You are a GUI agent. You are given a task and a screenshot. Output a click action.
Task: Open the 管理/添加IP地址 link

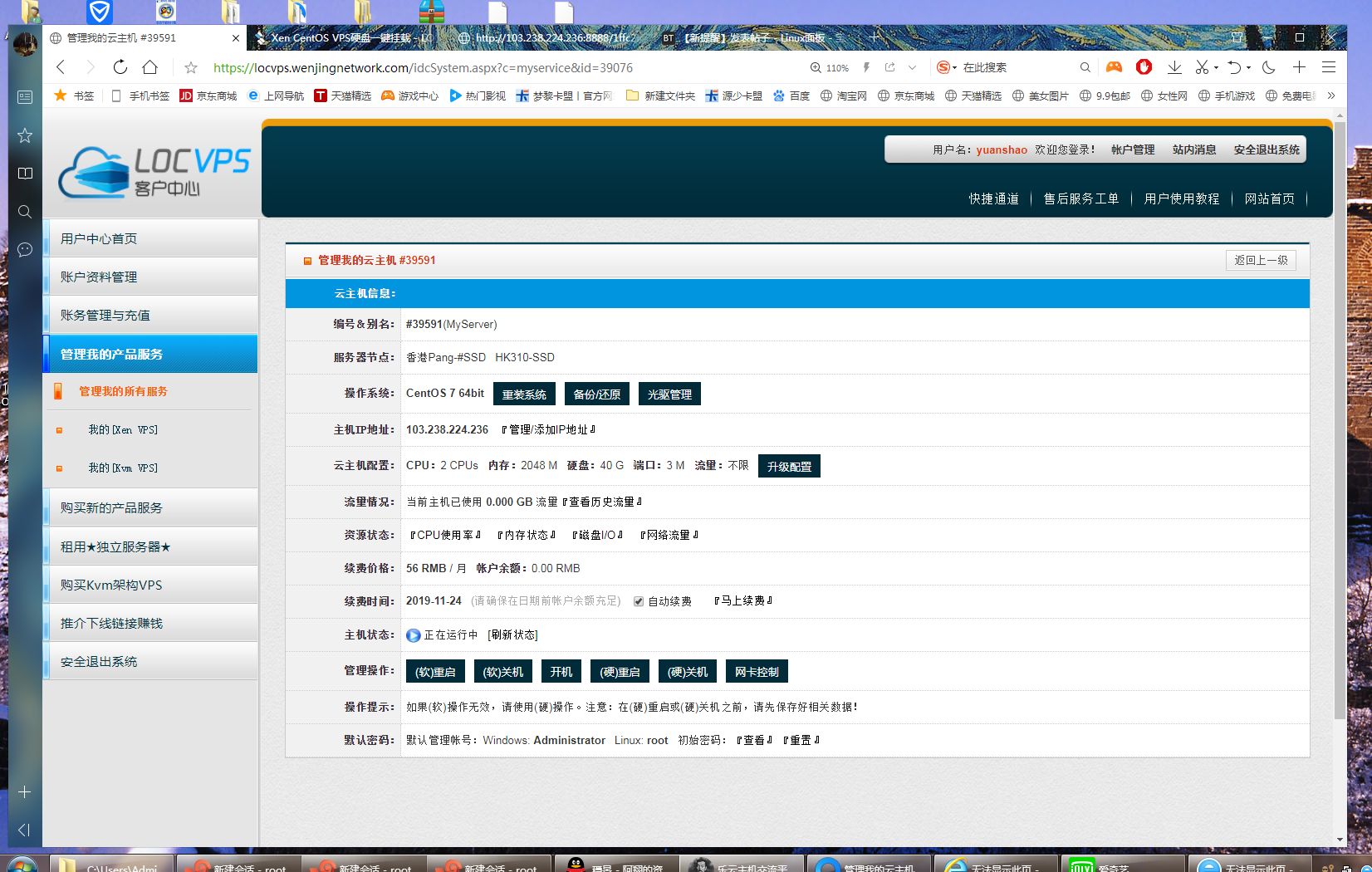pos(548,429)
